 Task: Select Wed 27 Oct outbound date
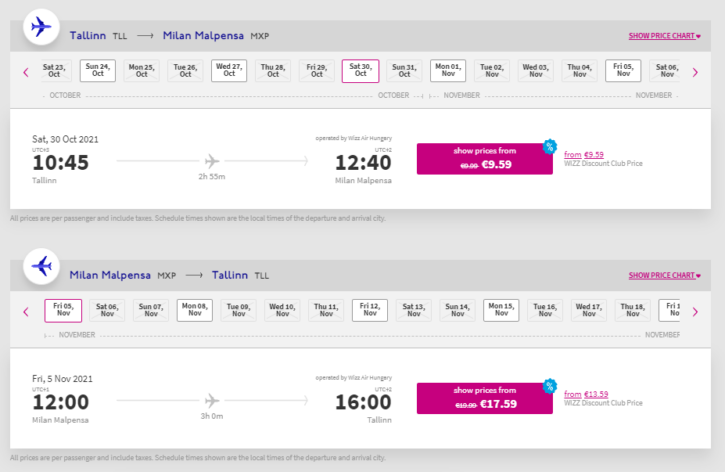tap(228, 71)
